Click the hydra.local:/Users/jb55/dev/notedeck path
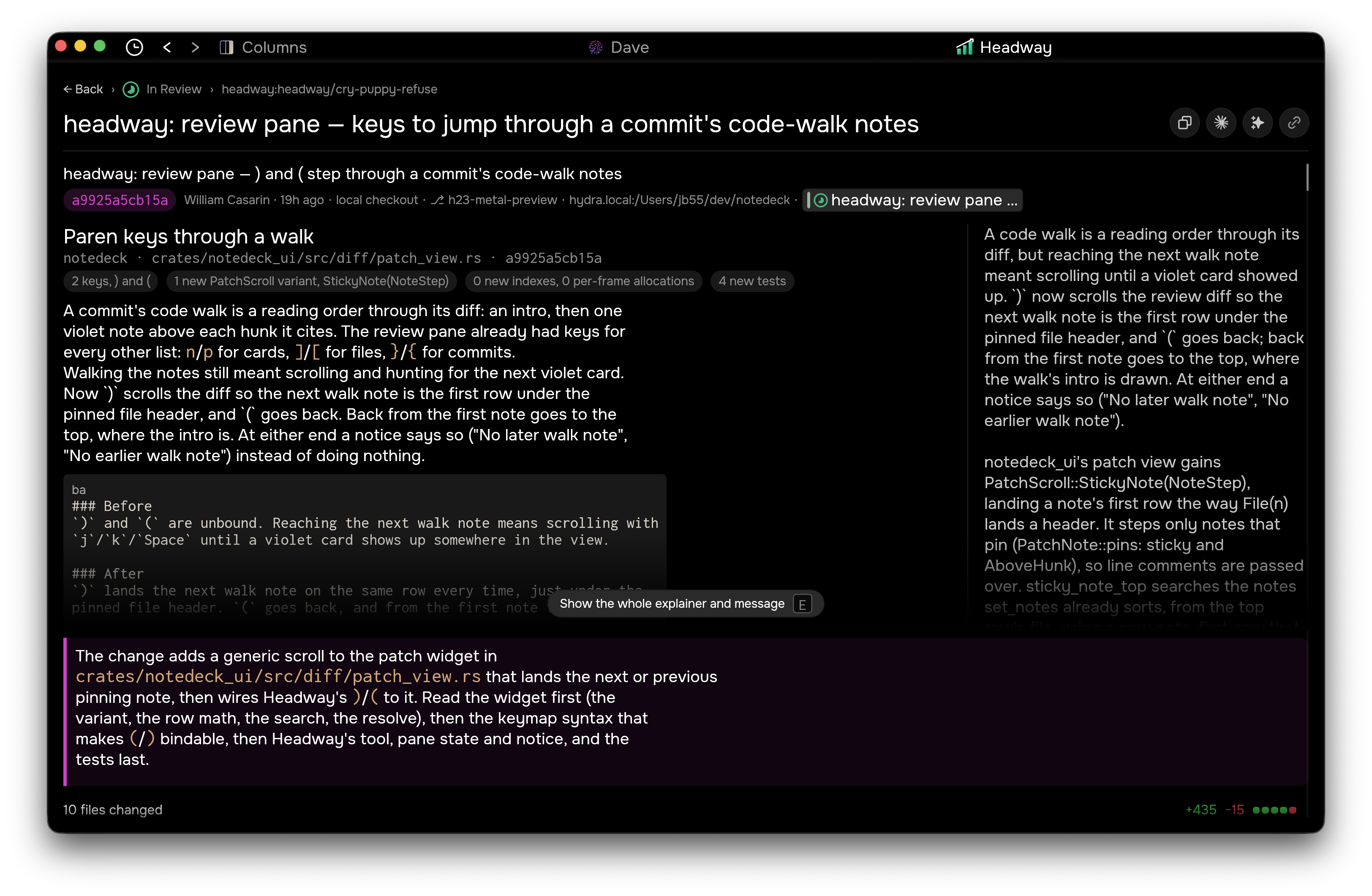The image size is (1372, 896). click(x=679, y=200)
